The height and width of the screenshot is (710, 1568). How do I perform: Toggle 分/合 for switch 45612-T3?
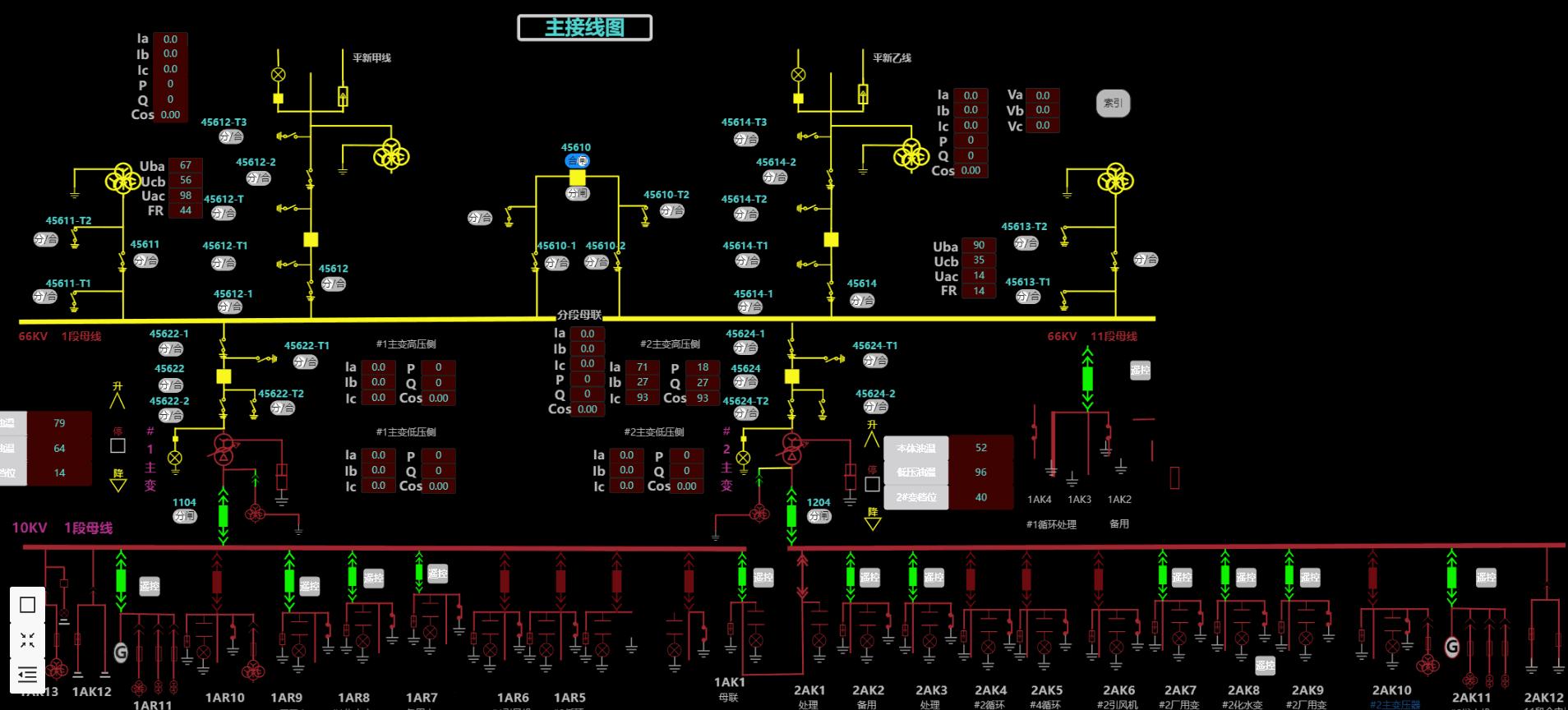coord(231,136)
